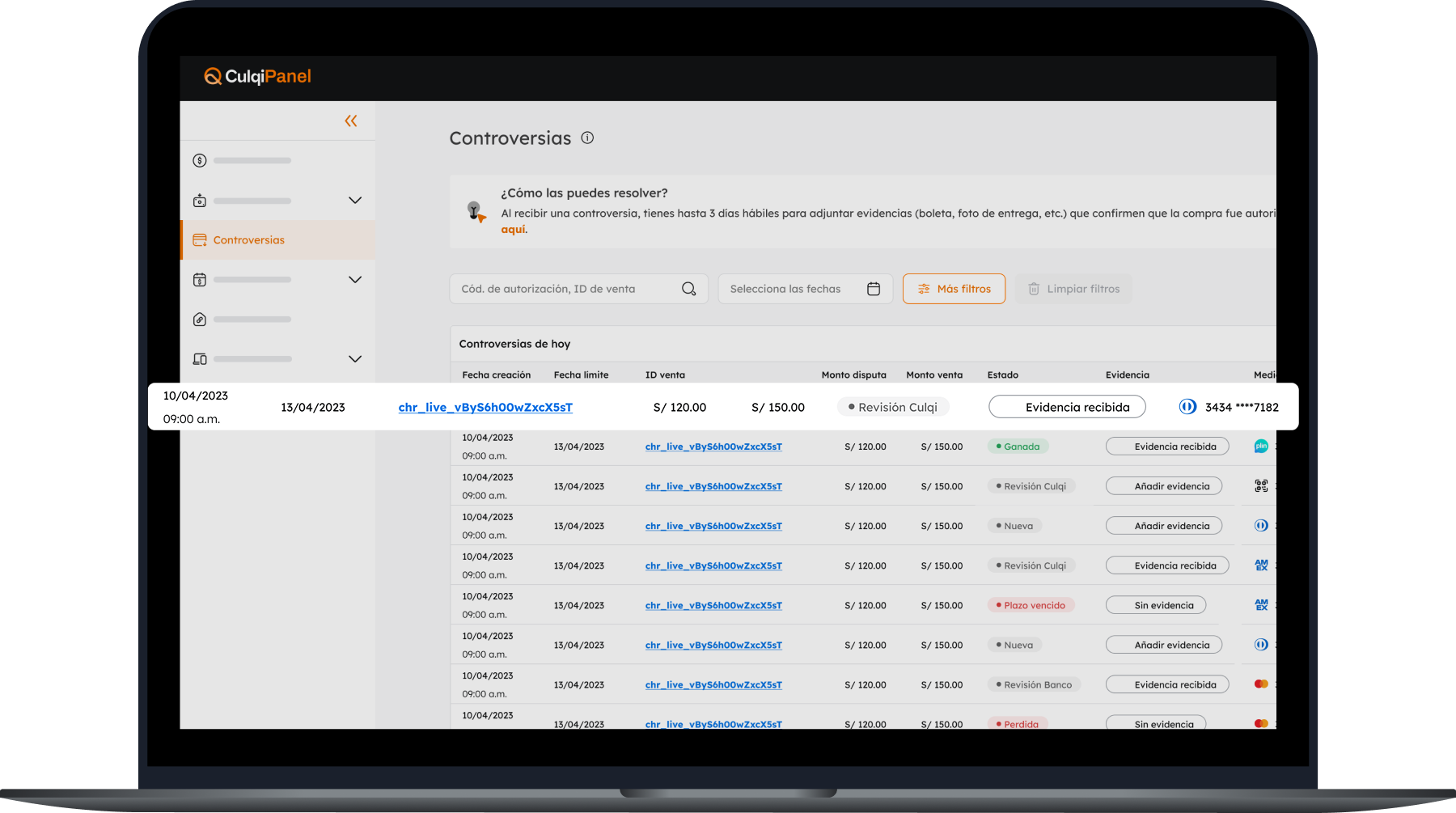
Task: Expand the devices sidebar item chevron
Action: click(x=354, y=359)
